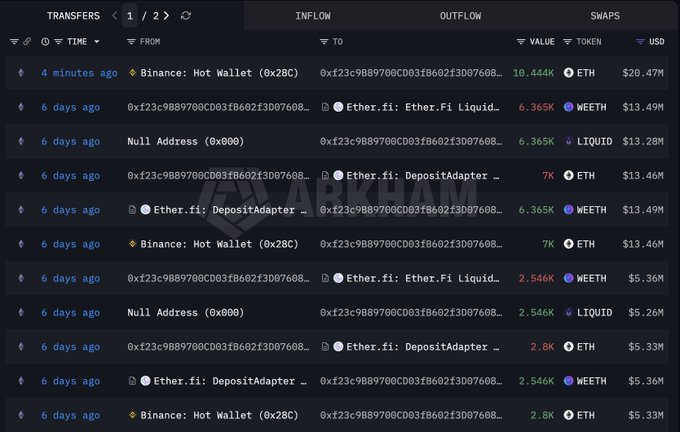The image size is (680, 432).
Task: Open the TO column filter
Action: (324, 42)
